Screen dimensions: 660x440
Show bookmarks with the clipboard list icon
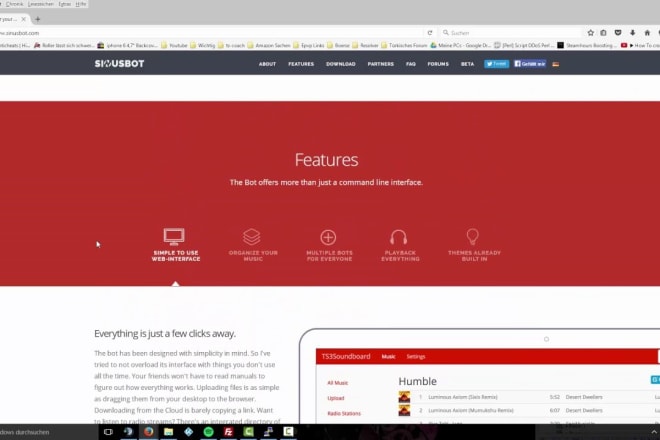point(603,33)
